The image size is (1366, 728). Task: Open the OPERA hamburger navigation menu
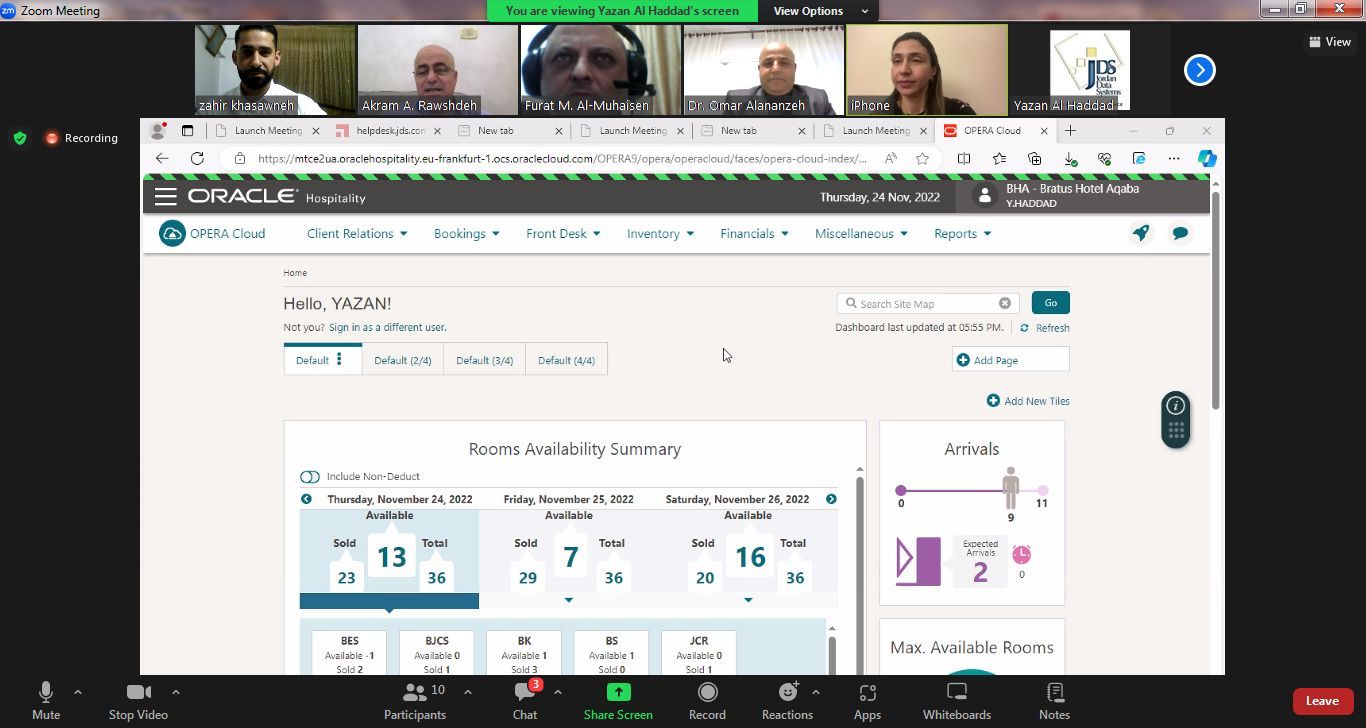[x=166, y=197]
